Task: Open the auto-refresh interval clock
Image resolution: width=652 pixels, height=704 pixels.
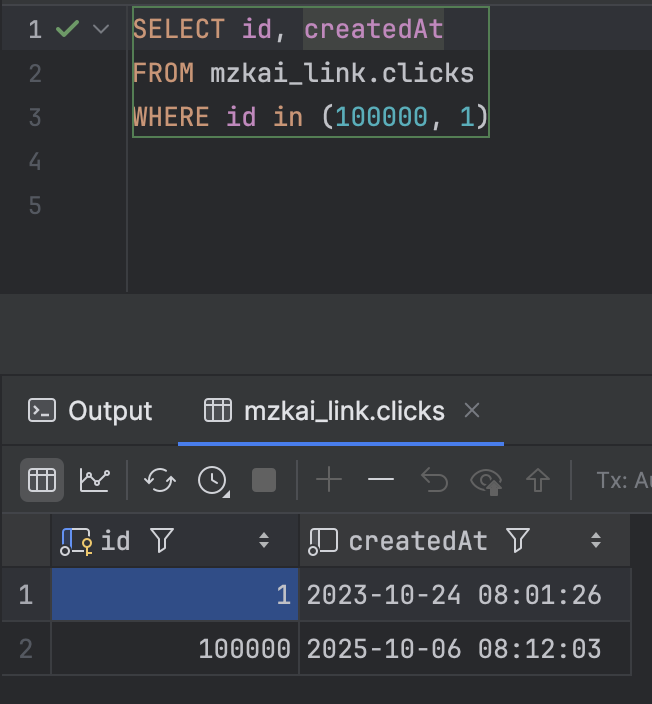Action: (x=212, y=481)
